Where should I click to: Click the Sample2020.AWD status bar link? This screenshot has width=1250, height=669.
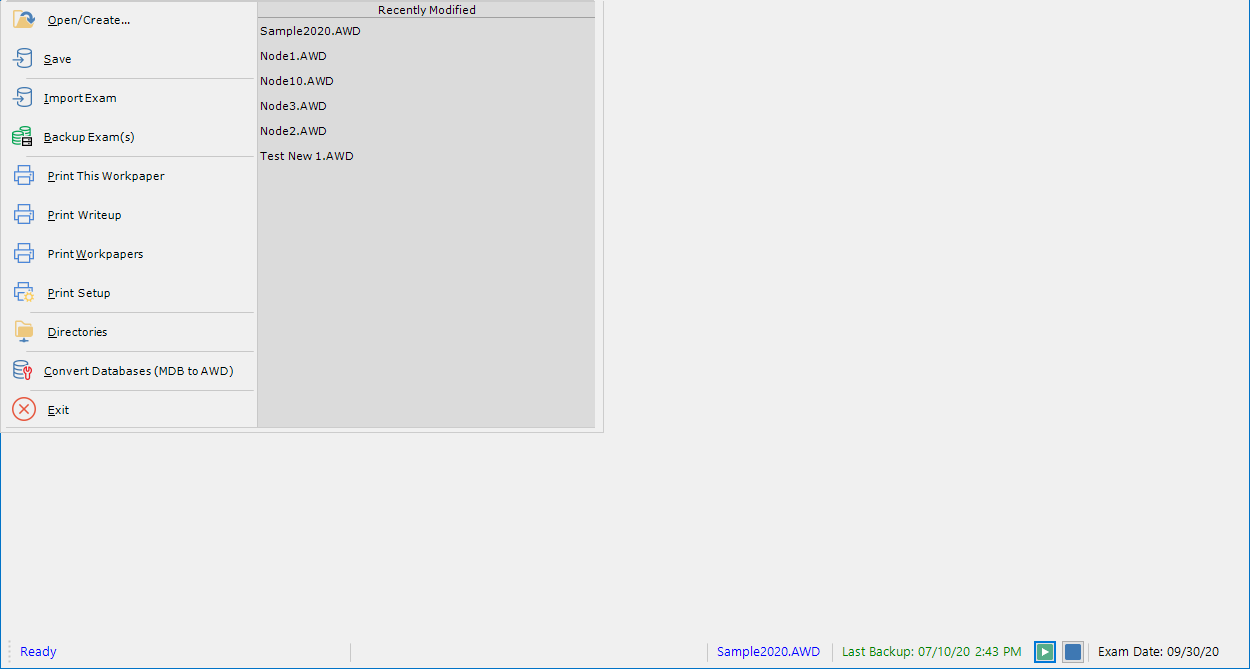pyautogui.click(x=768, y=651)
